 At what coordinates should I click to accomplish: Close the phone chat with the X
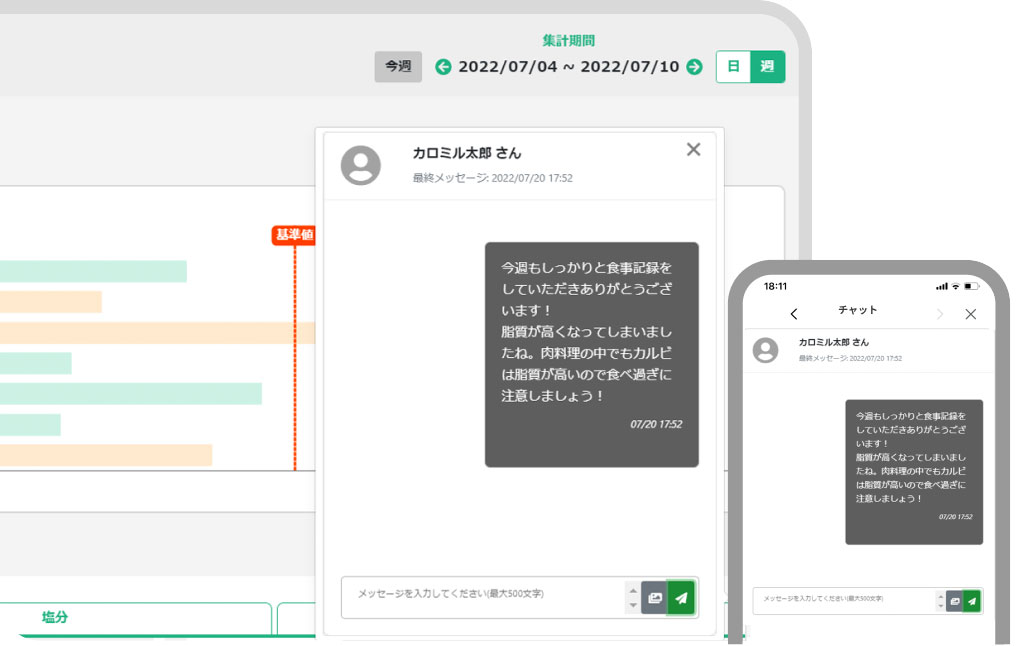tap(970, 314)
